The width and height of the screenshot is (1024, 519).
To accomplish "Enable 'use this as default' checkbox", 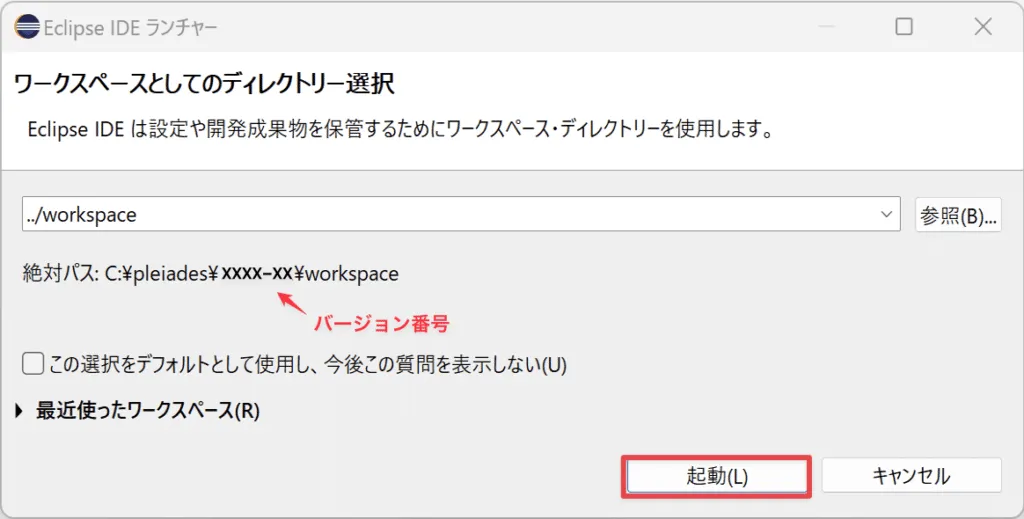I will [33, 364].
